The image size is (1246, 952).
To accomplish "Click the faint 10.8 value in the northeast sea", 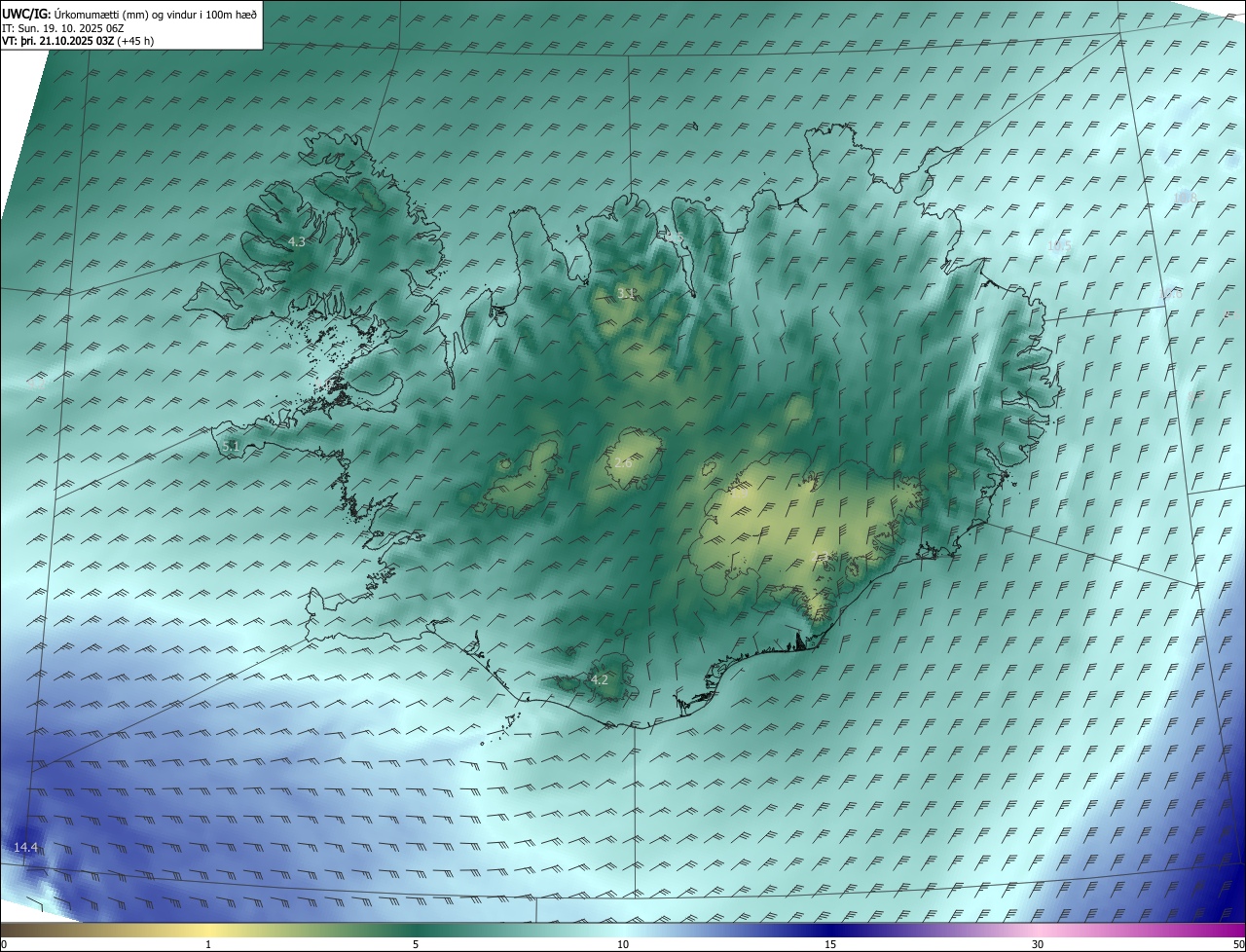I will tap(1185, 198).
